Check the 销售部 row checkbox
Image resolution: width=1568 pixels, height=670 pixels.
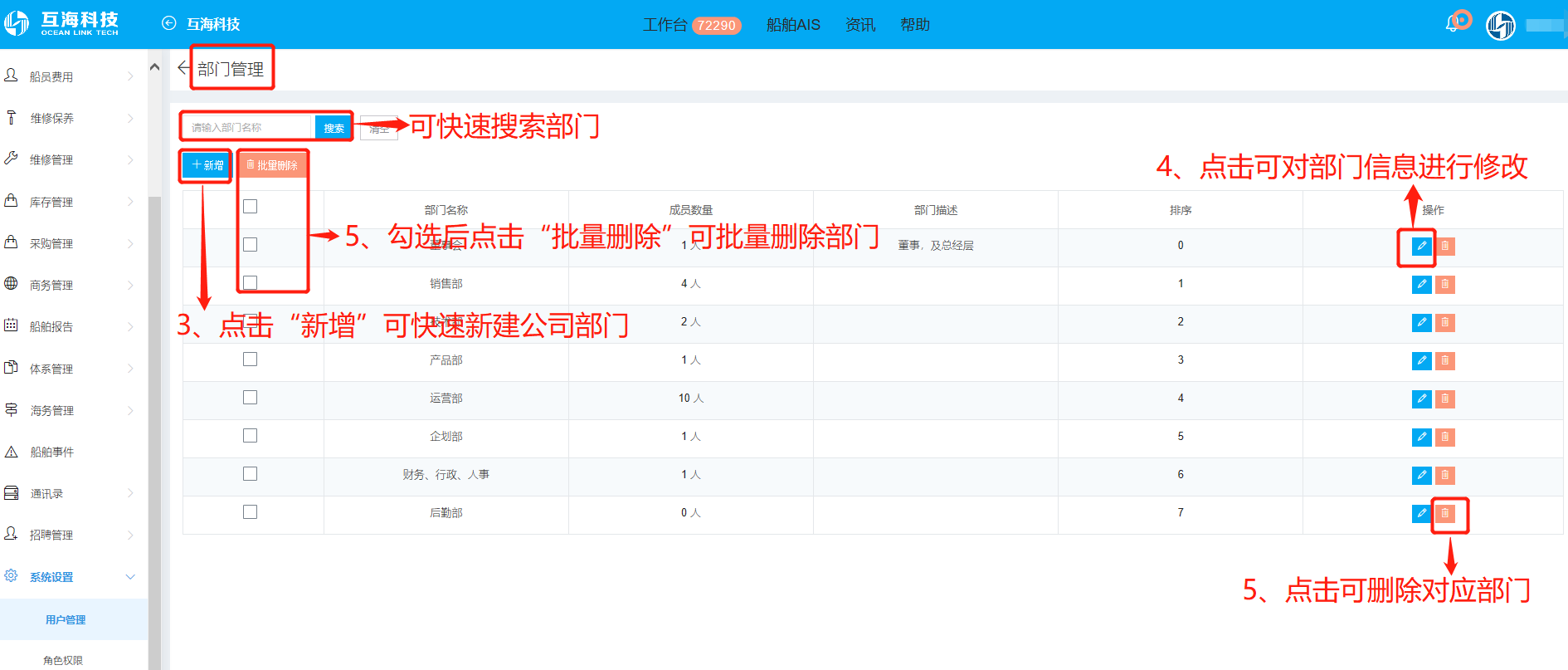click(250, 282)
